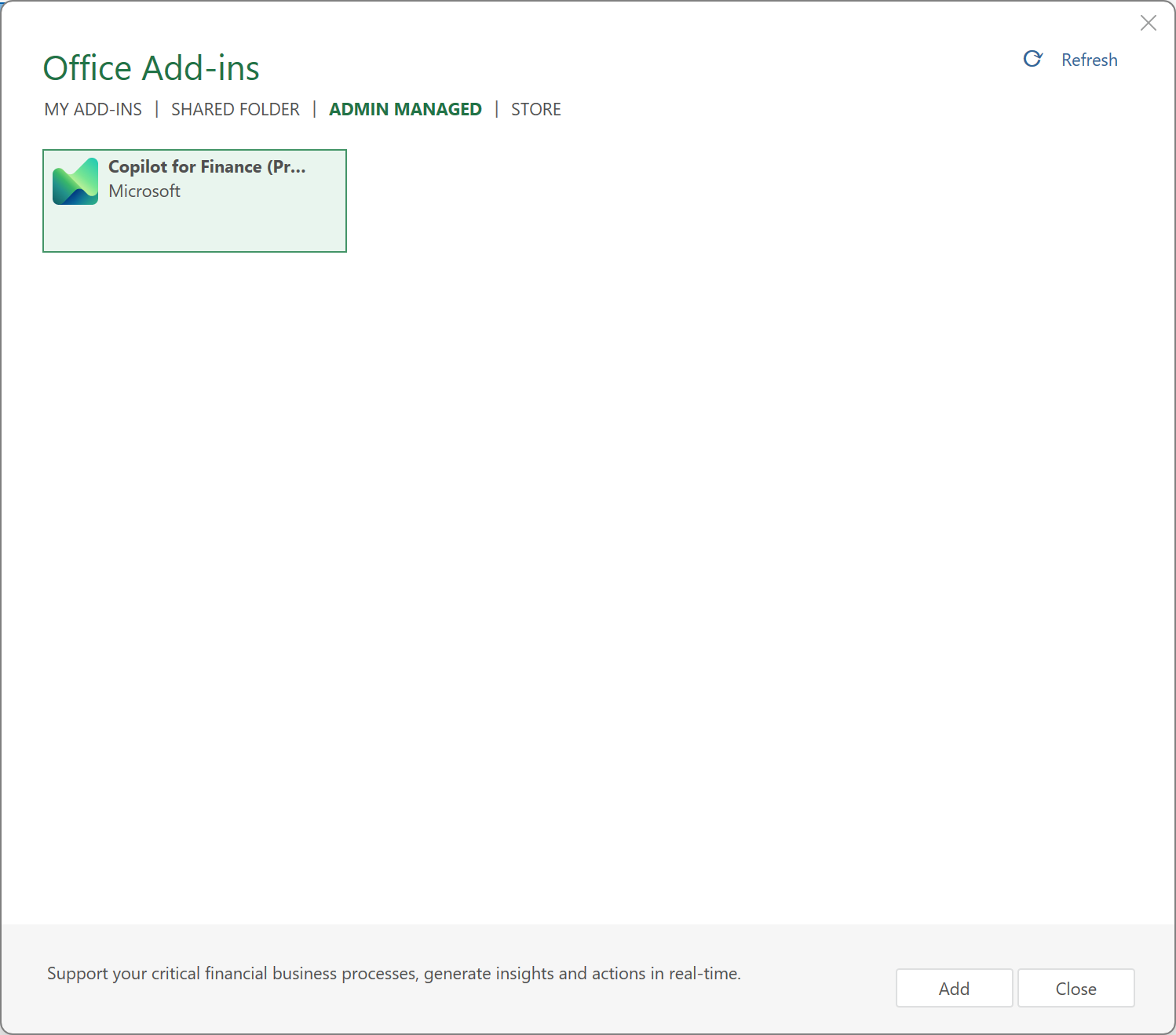Click the Add button
The width and height of the screenshot is (1176, 1035).
click(955, 988)
